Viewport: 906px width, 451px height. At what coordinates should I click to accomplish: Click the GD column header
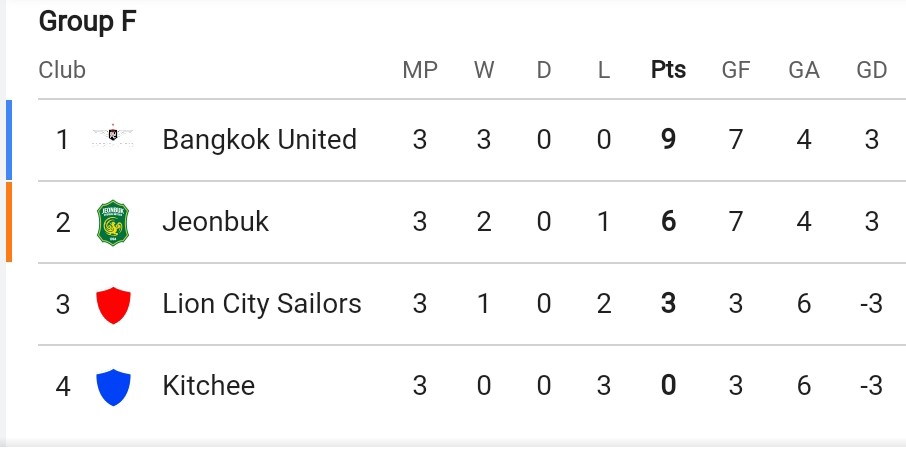tap(871, 70)
